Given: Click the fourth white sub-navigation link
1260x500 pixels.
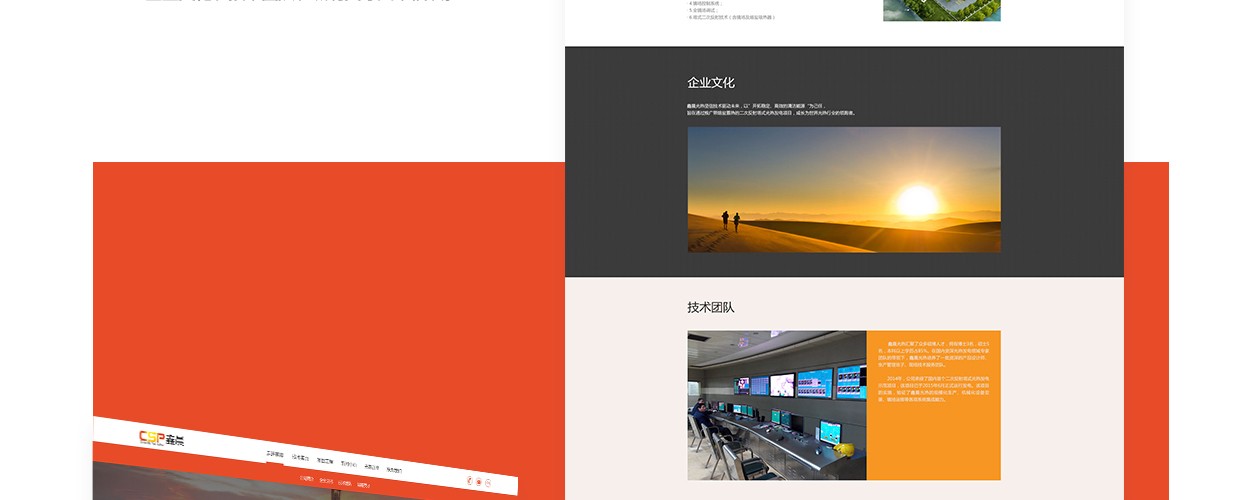Looking at the screenshot, I should 362,486.
